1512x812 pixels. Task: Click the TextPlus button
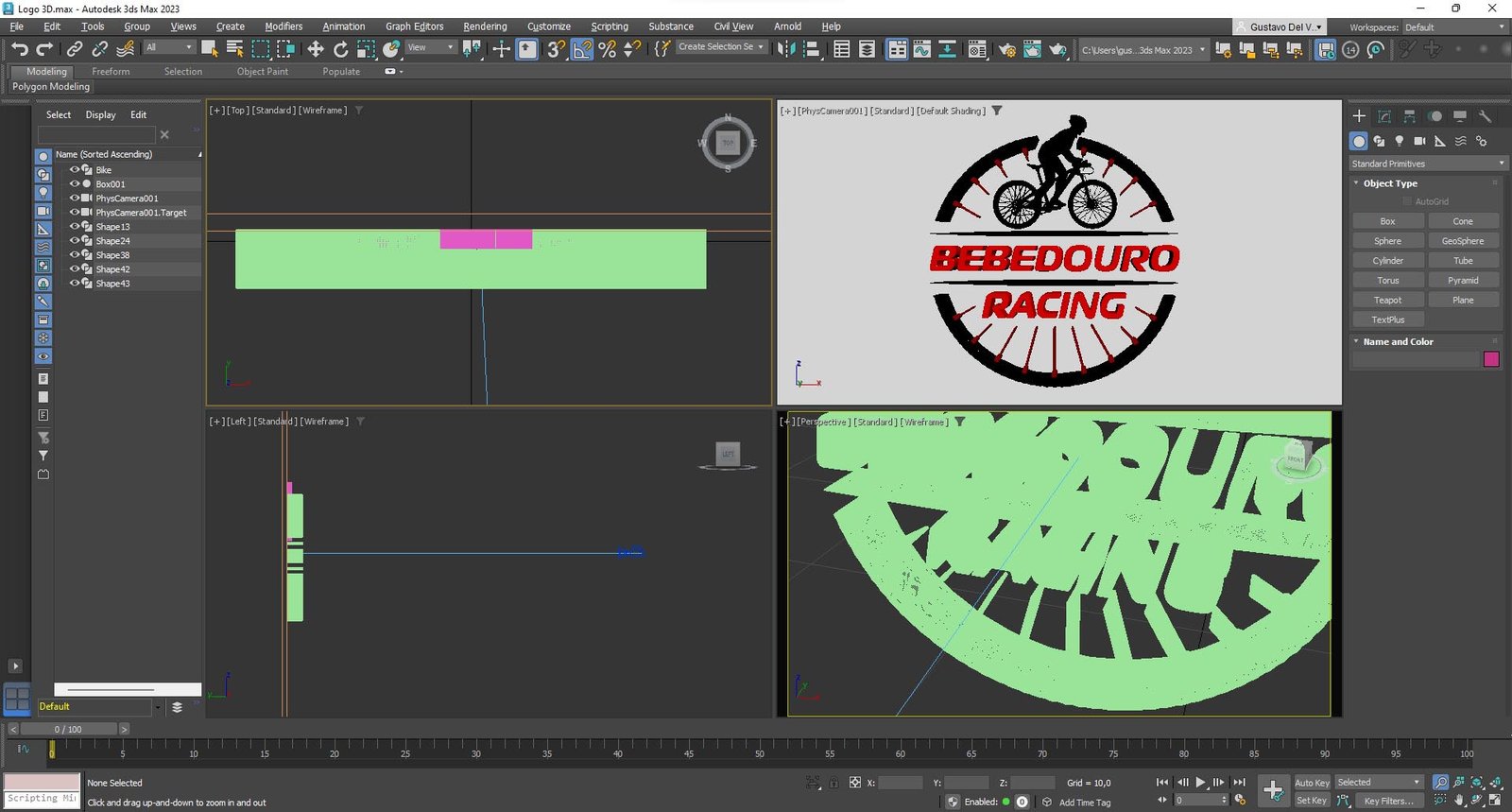pyautogui.click(x=1387, y=320)
